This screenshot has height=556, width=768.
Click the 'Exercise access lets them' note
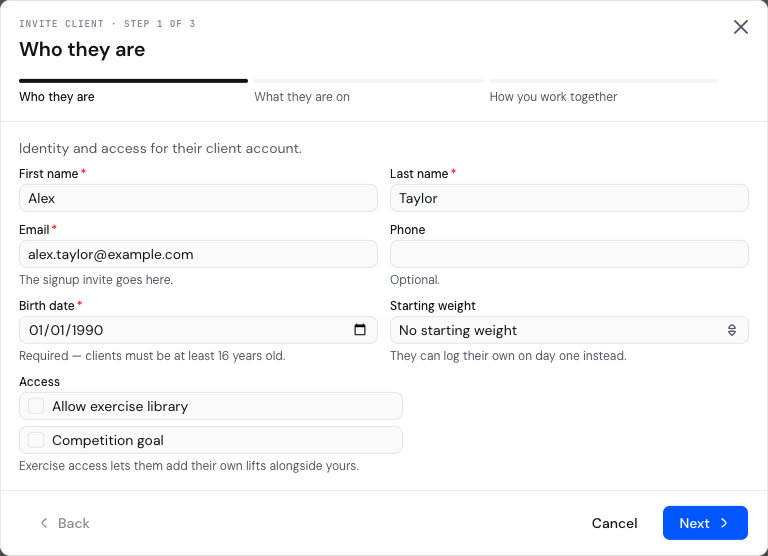point(189,465)
